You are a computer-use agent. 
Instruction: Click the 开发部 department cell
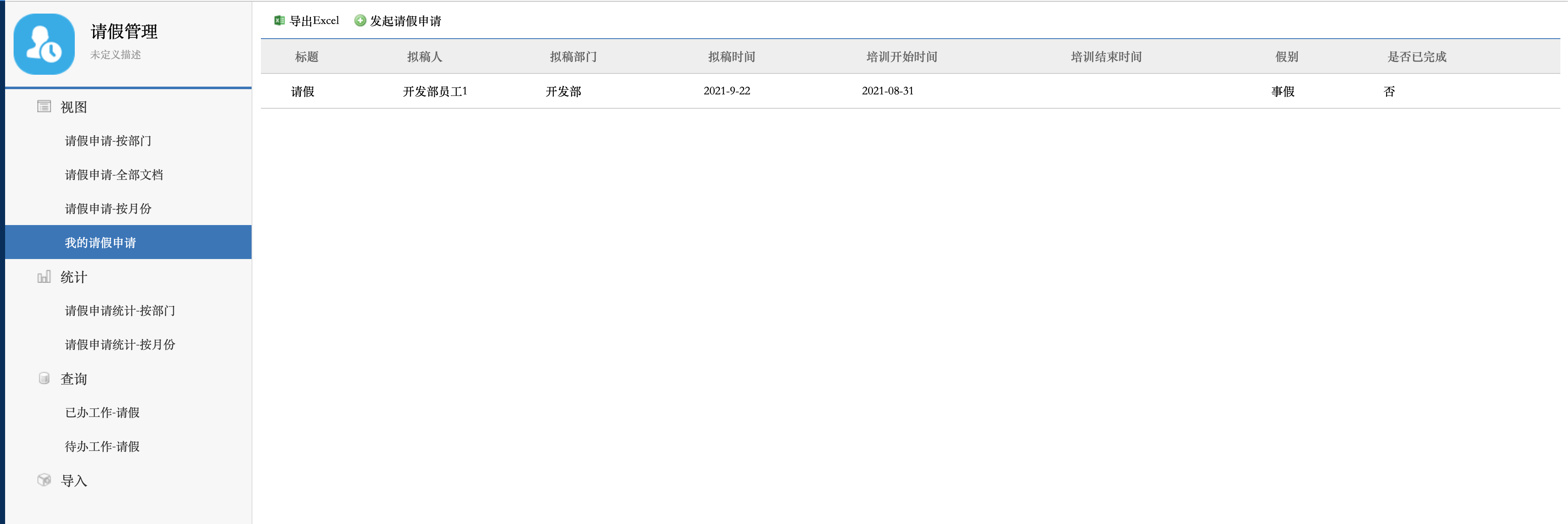[x=563, y=91]
